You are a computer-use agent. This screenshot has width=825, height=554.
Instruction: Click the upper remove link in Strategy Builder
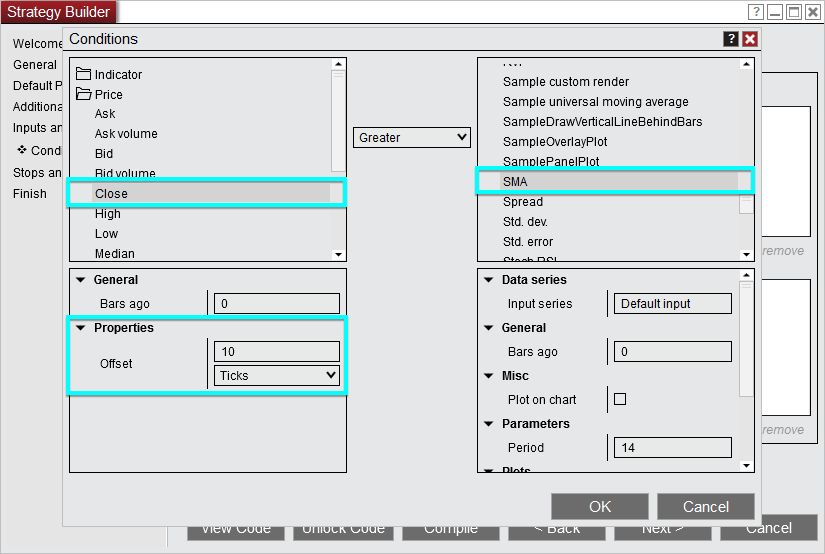click(783, 251)
